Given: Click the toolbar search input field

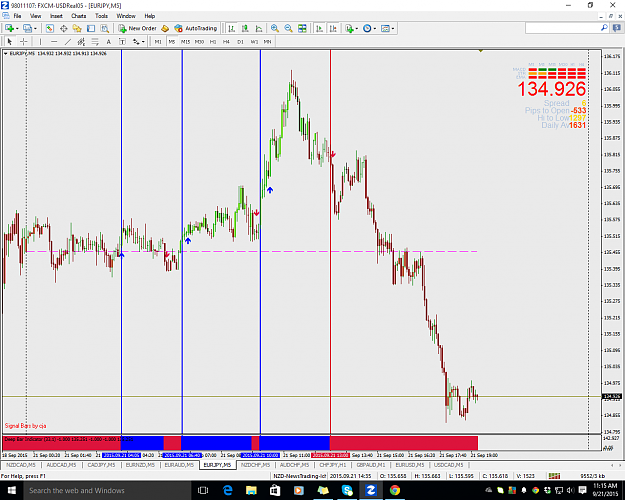Looking at the screenshot, I should (x=562, y=28).
